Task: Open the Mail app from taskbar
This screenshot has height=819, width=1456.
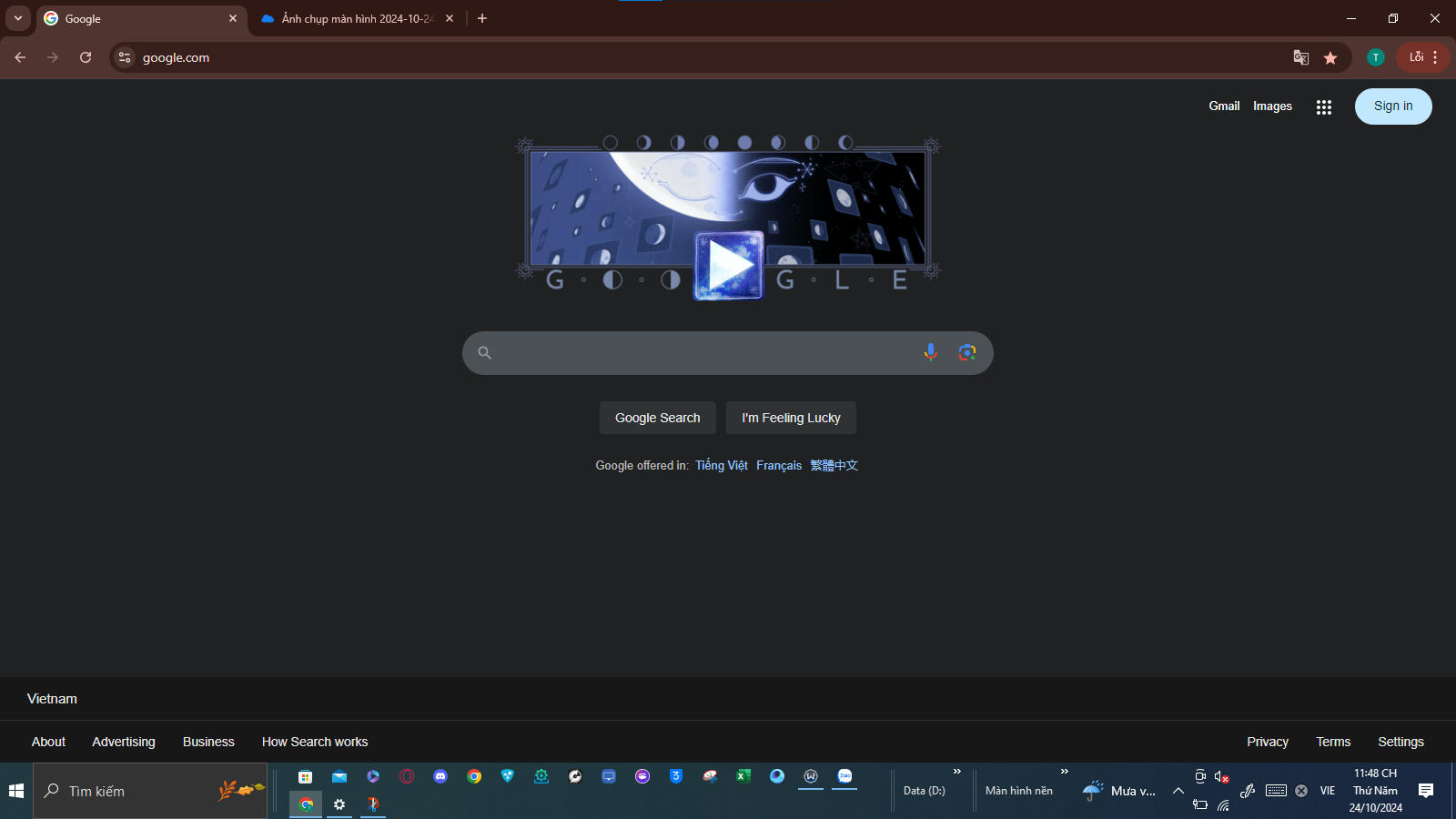Action: (x=339, y=776)
